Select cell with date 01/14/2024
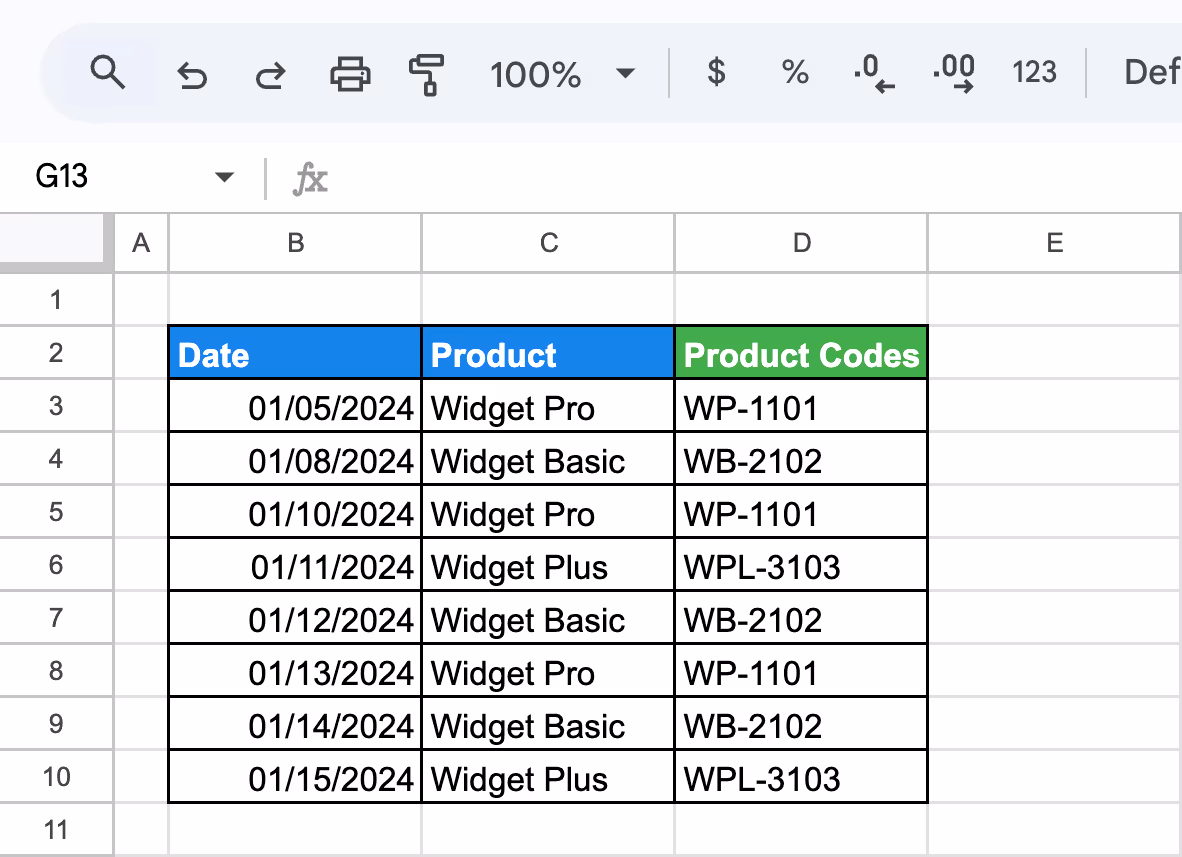The image size is (1182, 857). pos(295,724)
